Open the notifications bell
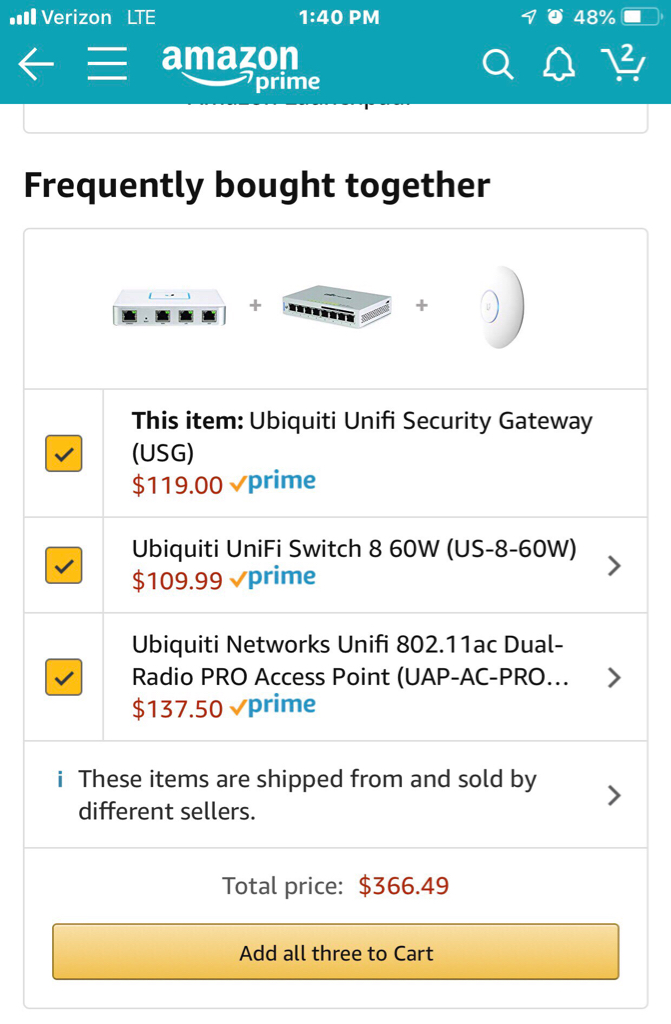This screenshot has width=671, height=1024. pos(559,66)
